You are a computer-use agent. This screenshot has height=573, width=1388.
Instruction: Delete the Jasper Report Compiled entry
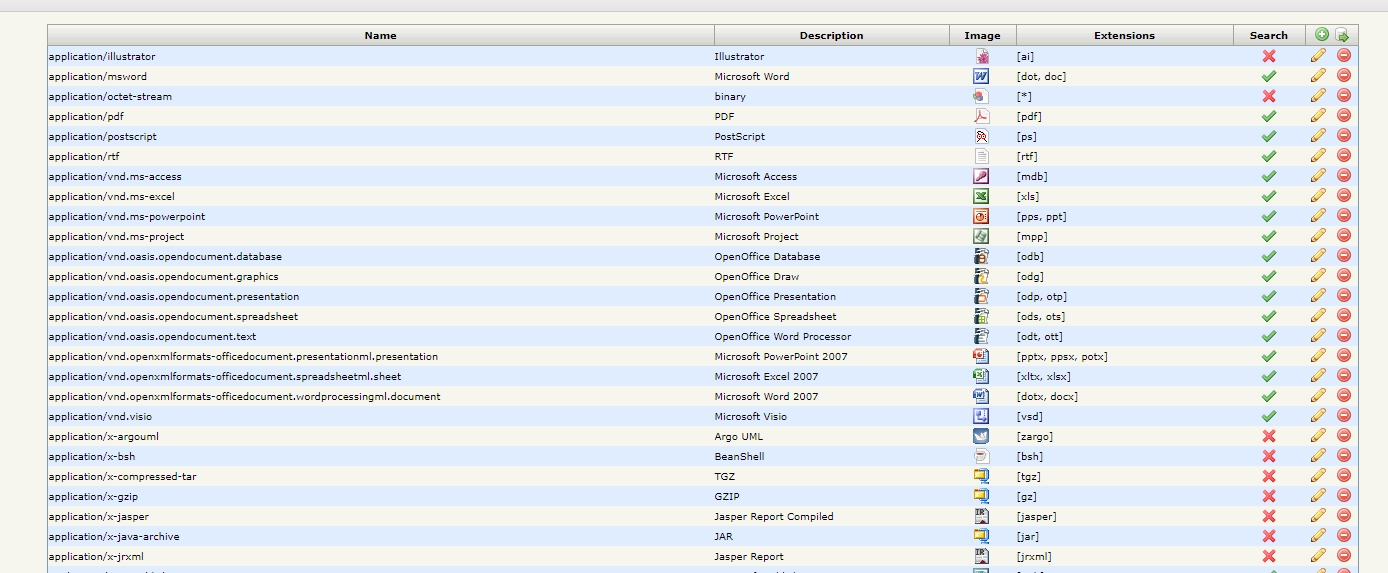pos(1344,516)
